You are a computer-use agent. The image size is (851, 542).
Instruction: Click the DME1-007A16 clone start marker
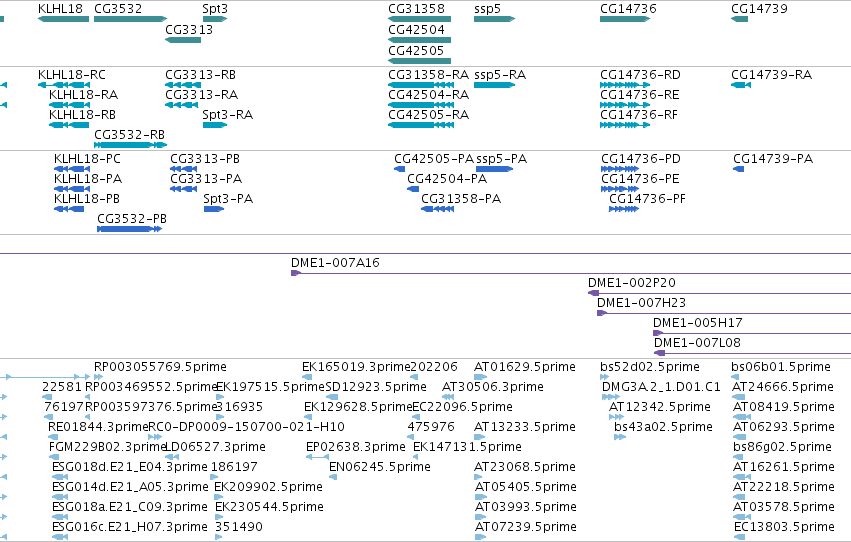(x=295, y=273)
